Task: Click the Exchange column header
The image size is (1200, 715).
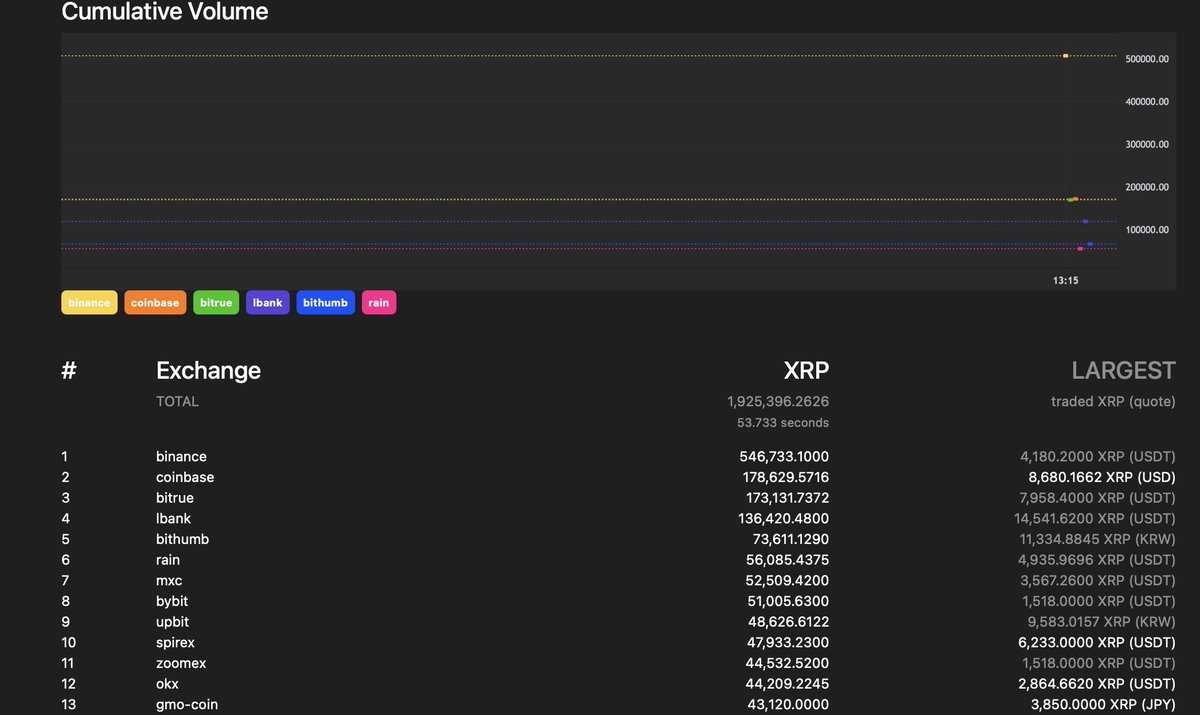Action: click(208, 370)
